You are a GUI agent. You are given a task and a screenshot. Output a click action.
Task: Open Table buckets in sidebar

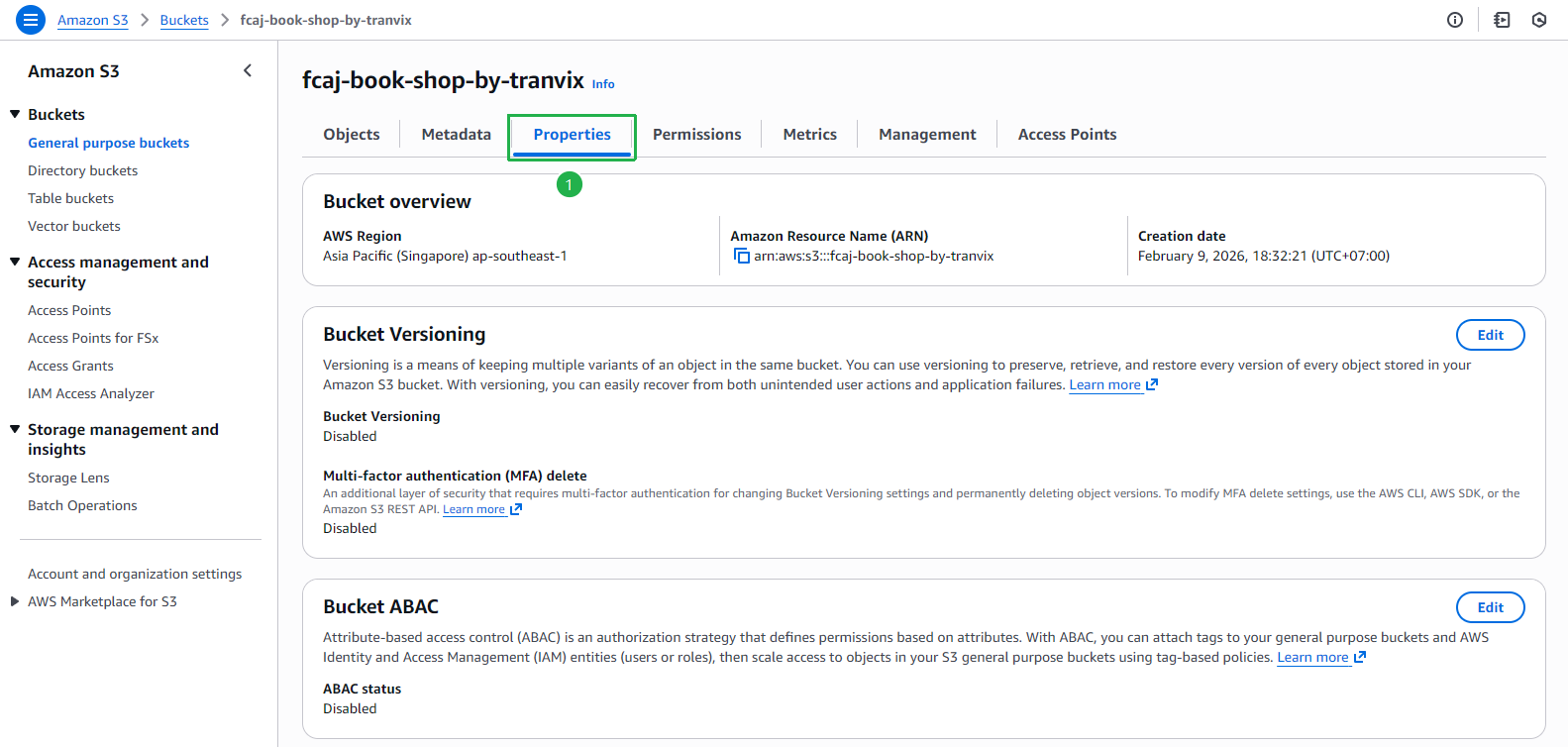click(x=71, y=198)
